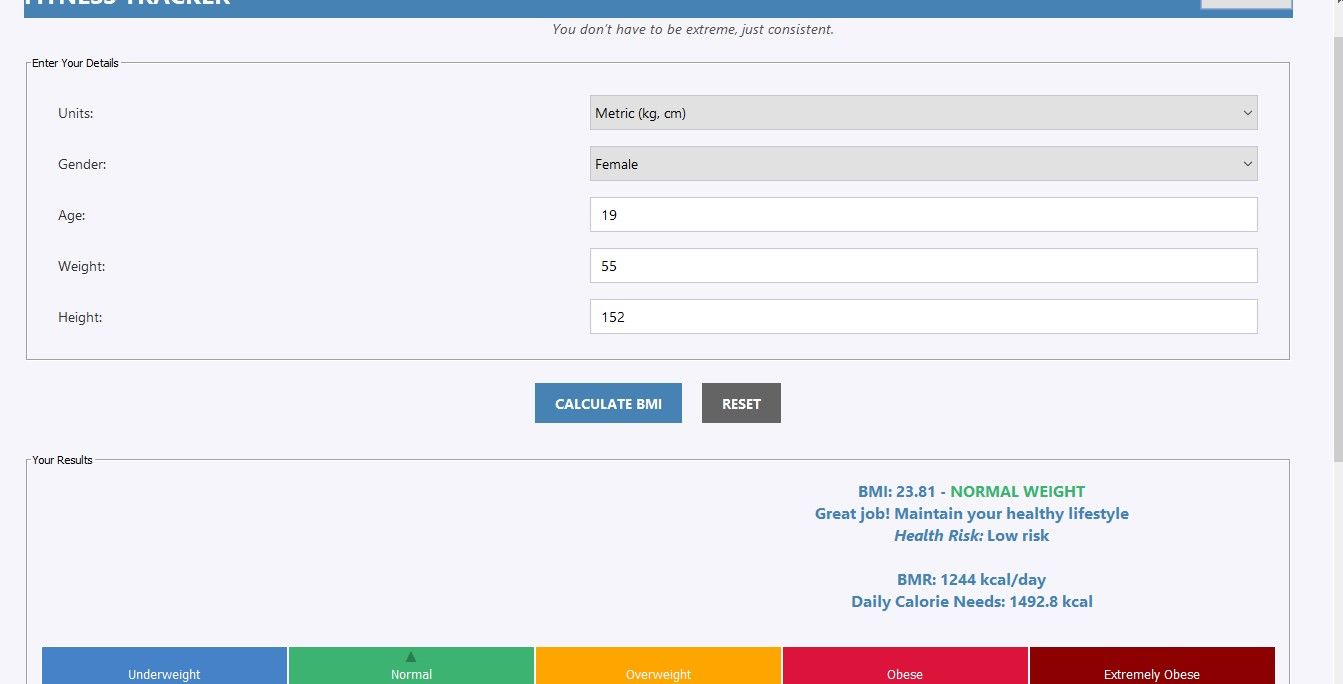The width and height of the screenshot is (1343, 684).
Task: Click the green Normal category bar
Action: click(x=411, y=666)
